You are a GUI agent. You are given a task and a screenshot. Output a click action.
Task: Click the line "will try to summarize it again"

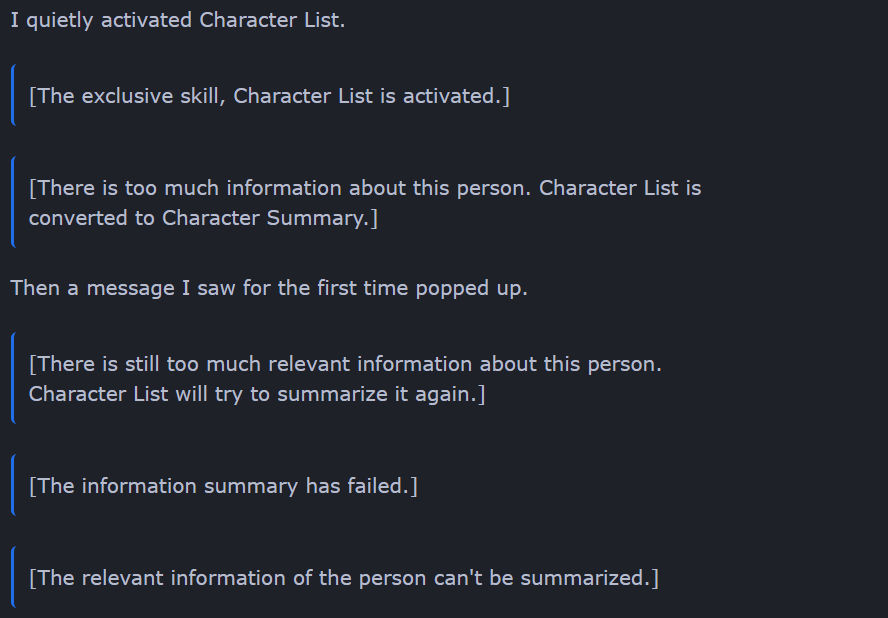pos(257,394)
